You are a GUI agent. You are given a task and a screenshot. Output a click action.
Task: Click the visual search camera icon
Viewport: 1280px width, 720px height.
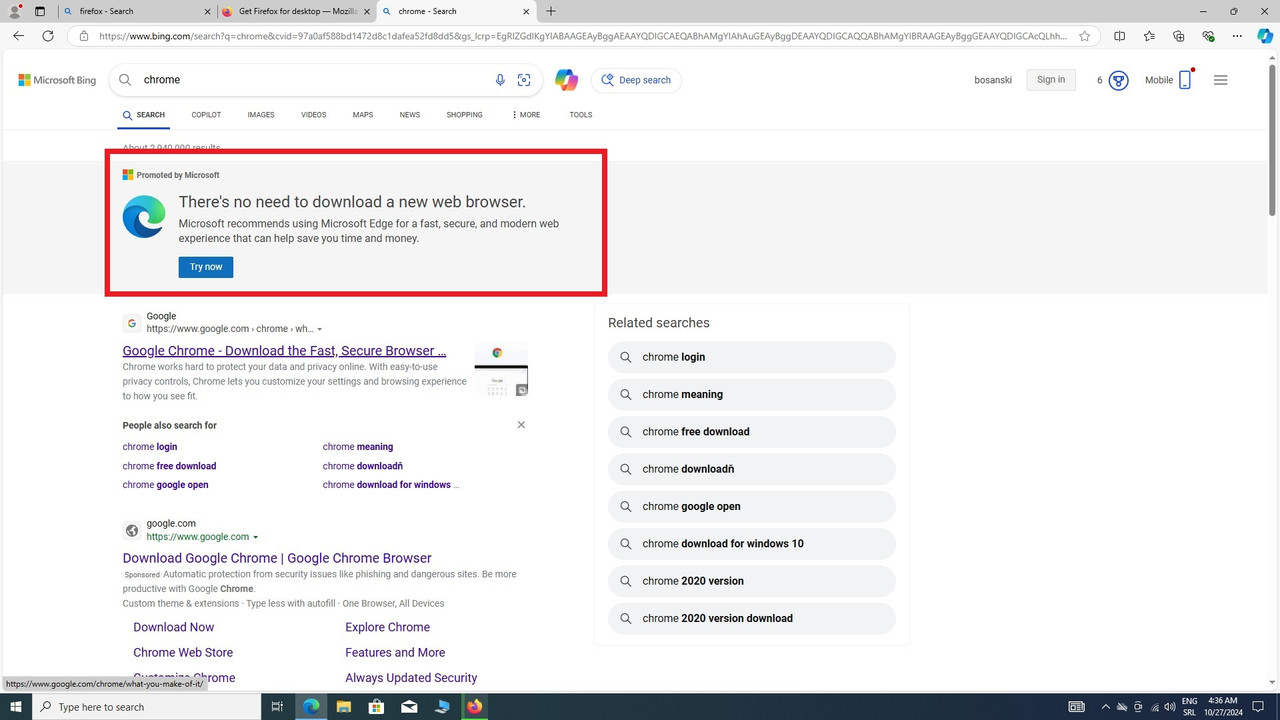tap(524, 80)
